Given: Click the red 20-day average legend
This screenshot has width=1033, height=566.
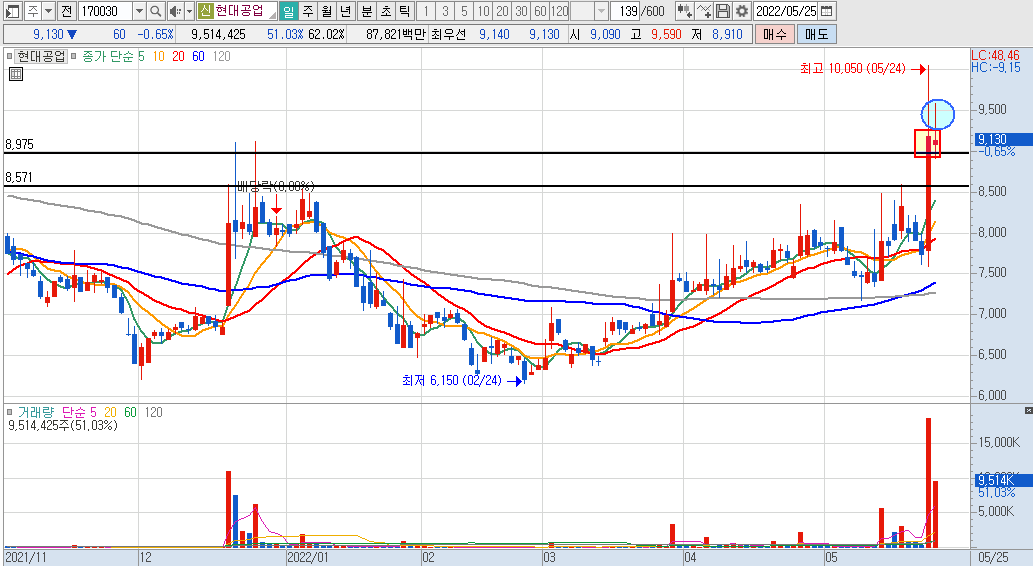Looking at the screenshot, I should [178, 57].
